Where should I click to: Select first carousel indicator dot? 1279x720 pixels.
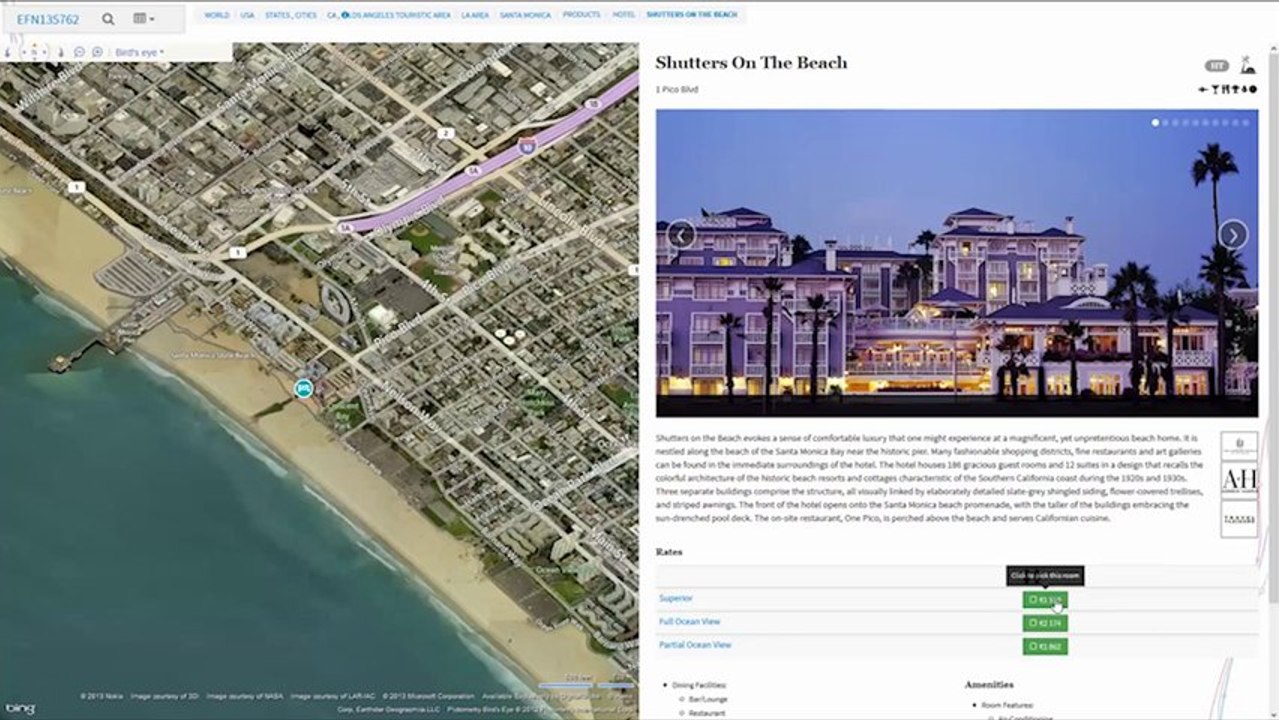(x=1155, y=123)
